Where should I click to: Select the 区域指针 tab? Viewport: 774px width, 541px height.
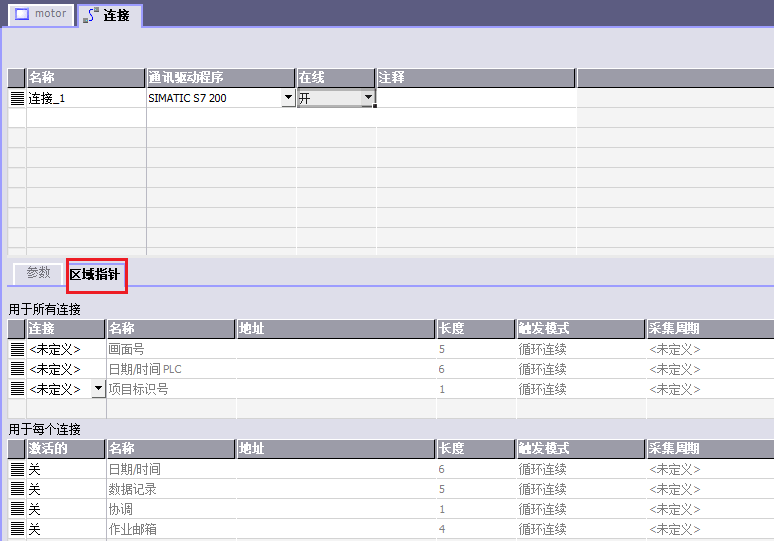(x=96, y=274)
